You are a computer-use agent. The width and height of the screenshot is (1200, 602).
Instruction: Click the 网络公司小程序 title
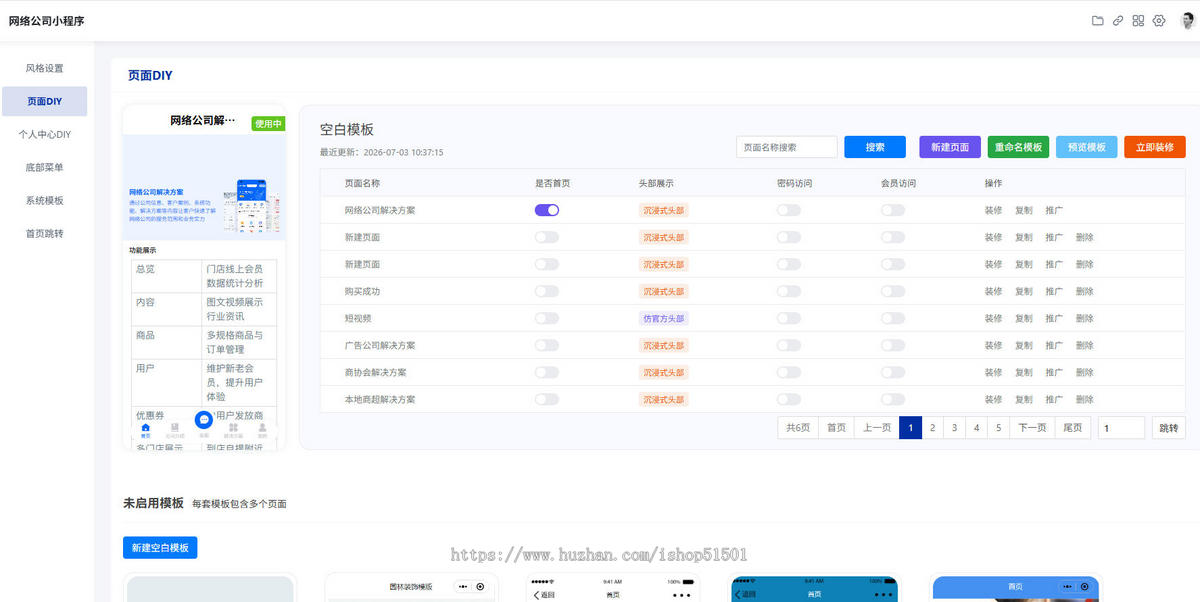46,21
